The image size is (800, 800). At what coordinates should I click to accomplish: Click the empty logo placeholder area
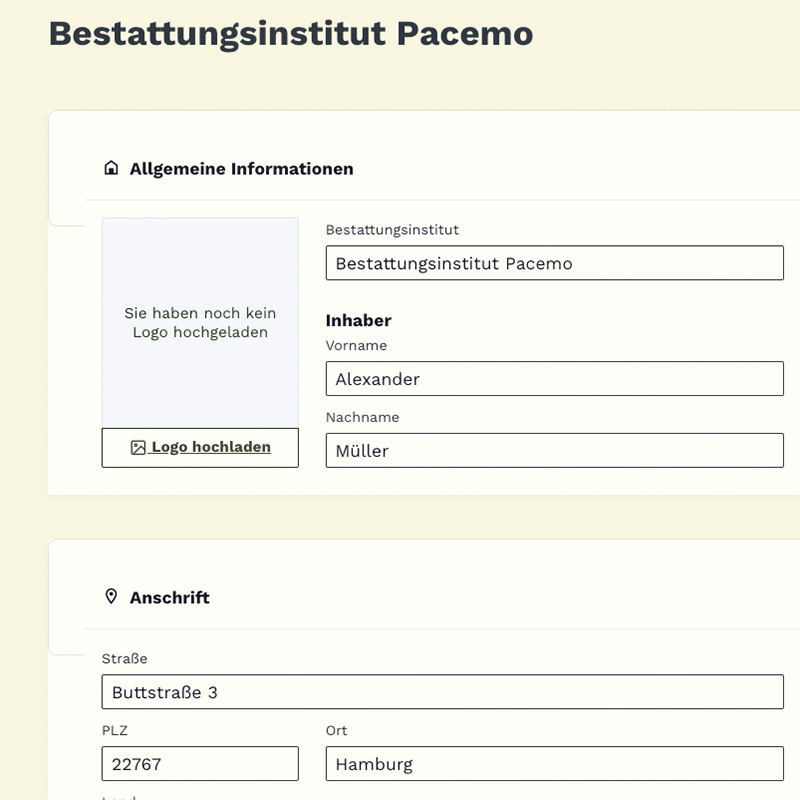(200, 323)
